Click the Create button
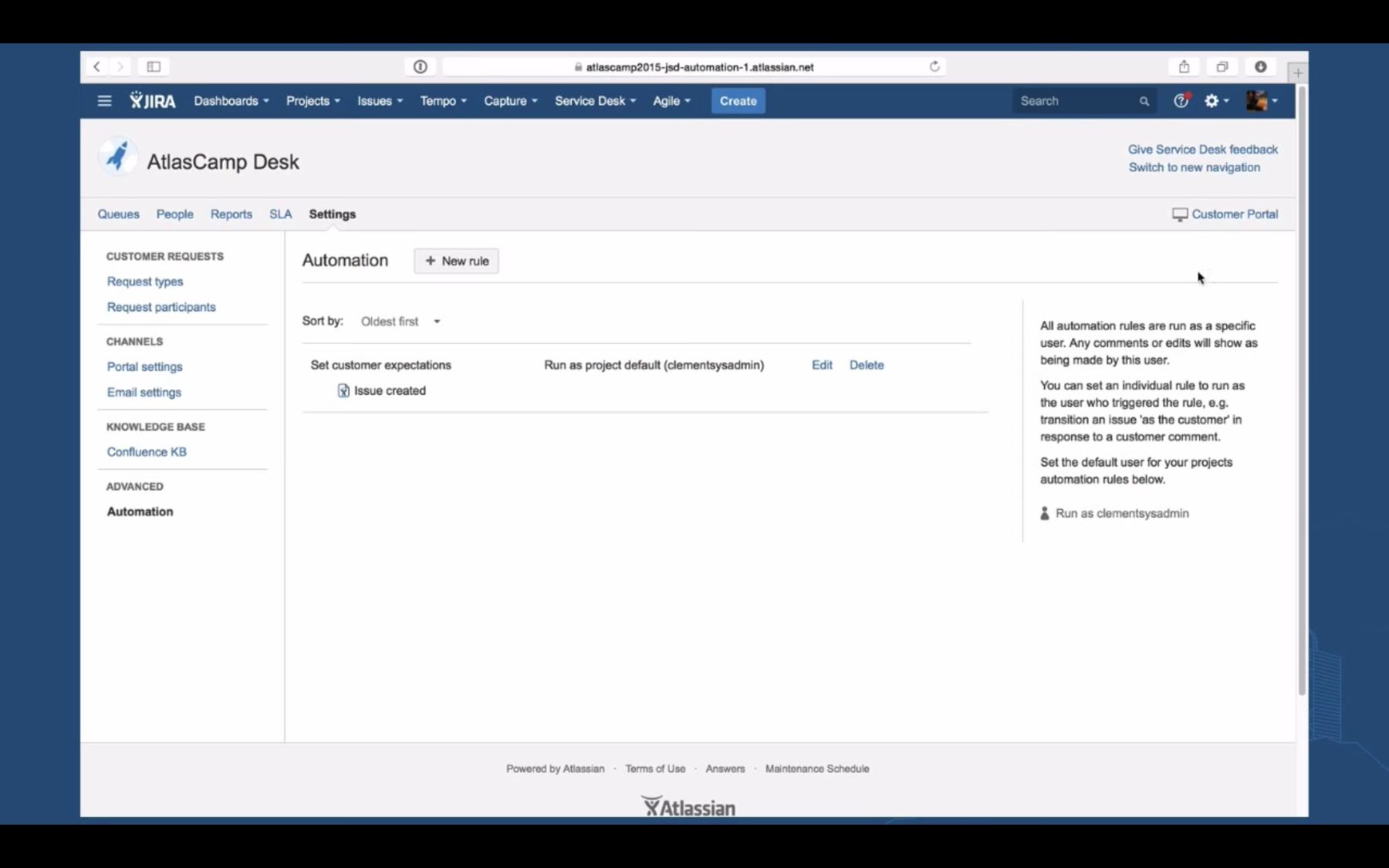The image size is (1389, 868). click(738, 101)
